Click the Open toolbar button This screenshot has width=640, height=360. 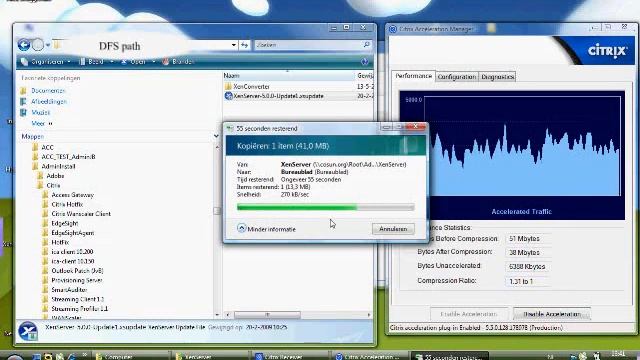tap(134, 62)
